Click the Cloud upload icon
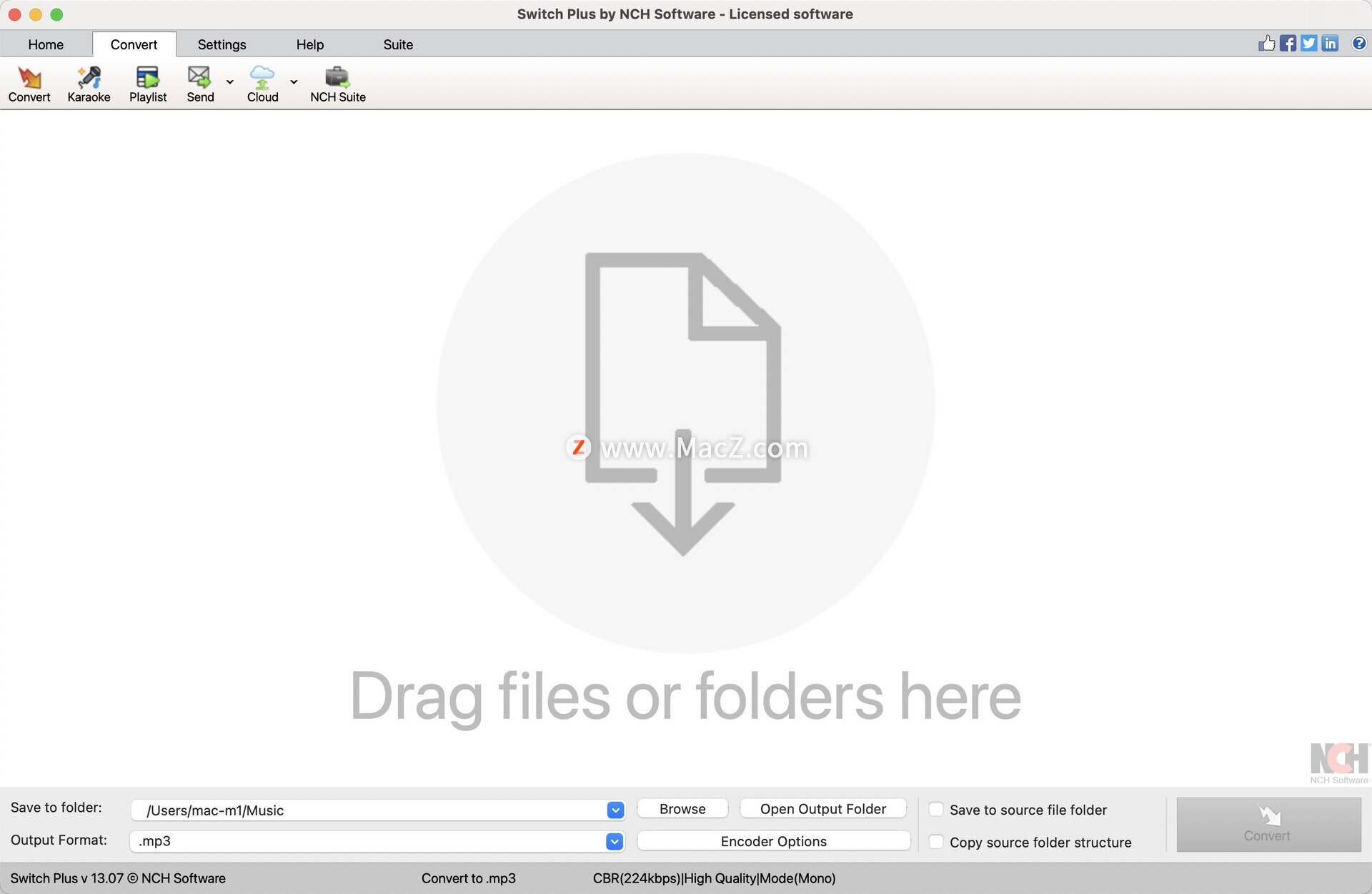 (262, 84)
